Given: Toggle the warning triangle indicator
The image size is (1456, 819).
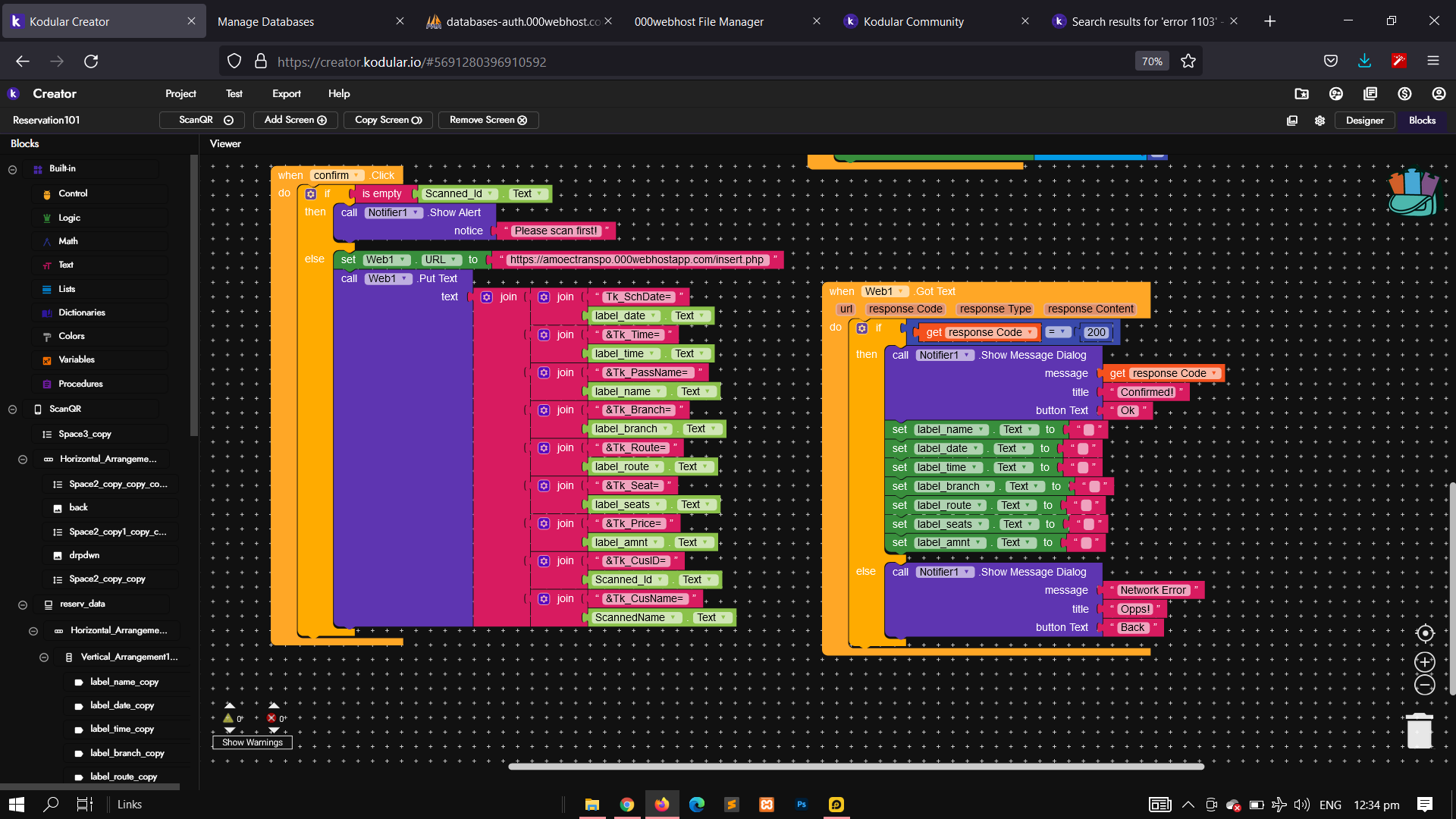Looking at the screenshot, I should pos(228,718).
